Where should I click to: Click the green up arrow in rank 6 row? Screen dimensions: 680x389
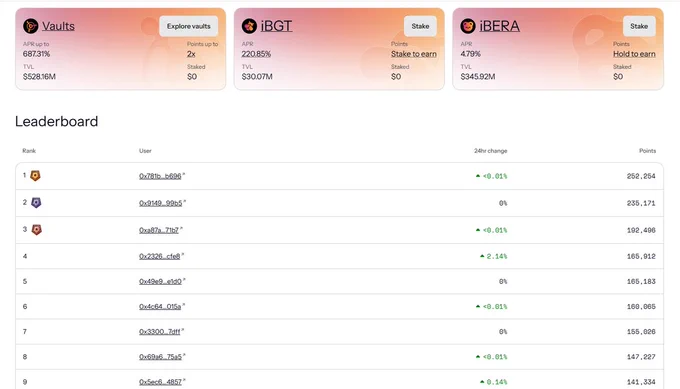point(478,306)
